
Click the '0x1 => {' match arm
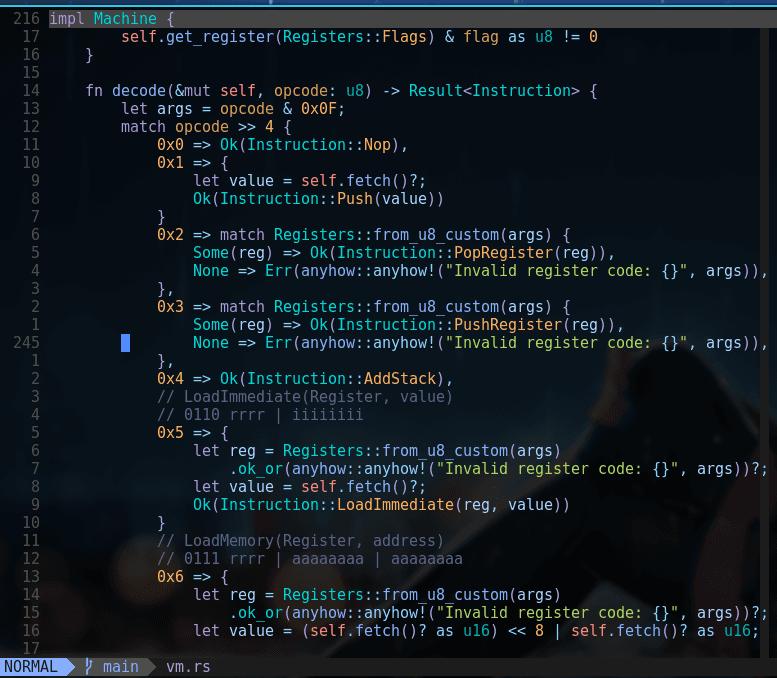(x=193, y=163)
